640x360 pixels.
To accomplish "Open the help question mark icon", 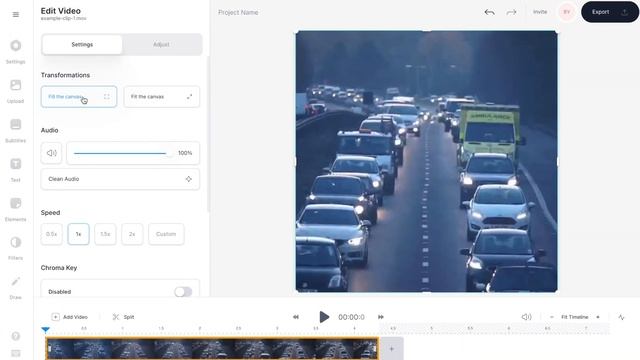I will pyautogui.click(x=16, y=336).
